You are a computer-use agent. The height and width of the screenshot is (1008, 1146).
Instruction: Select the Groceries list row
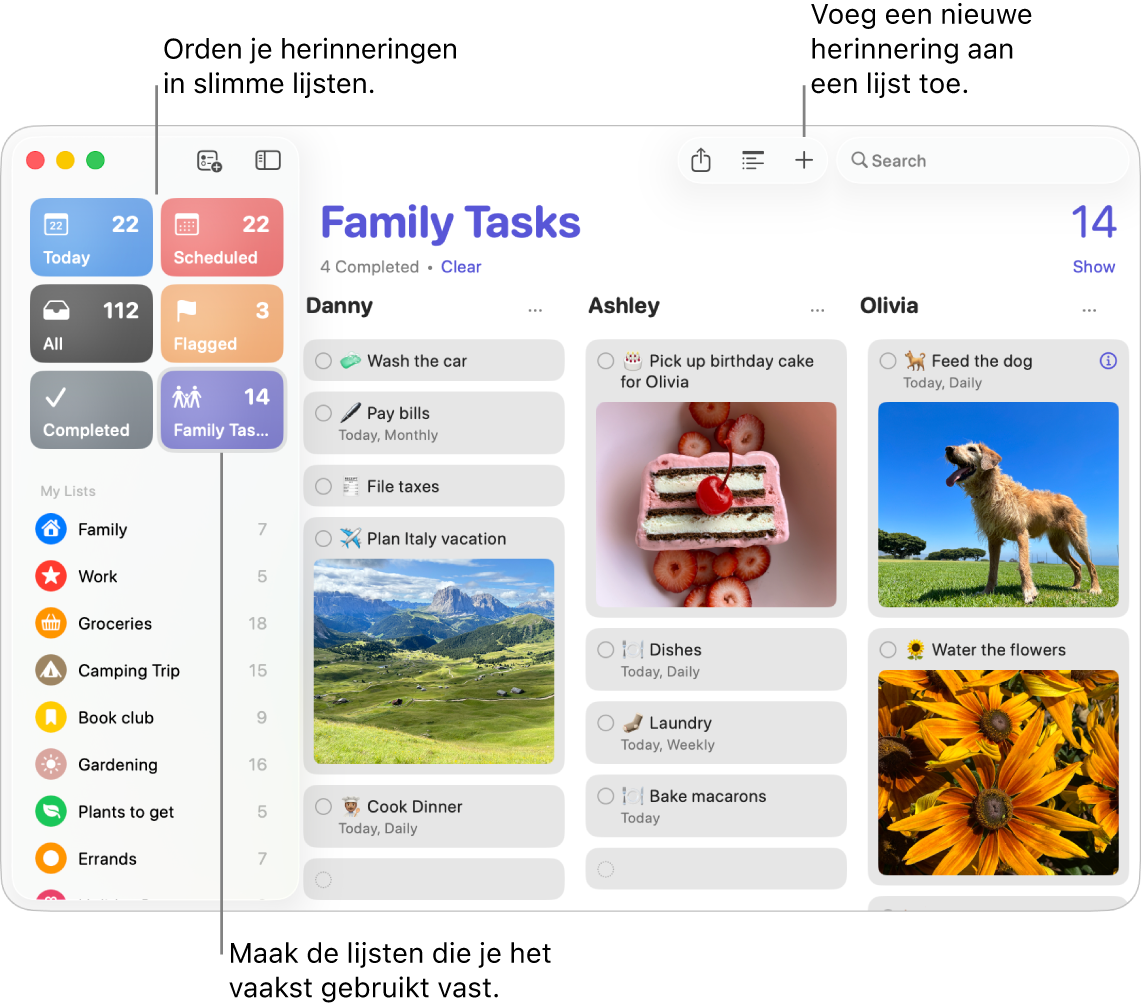[152, 624]
